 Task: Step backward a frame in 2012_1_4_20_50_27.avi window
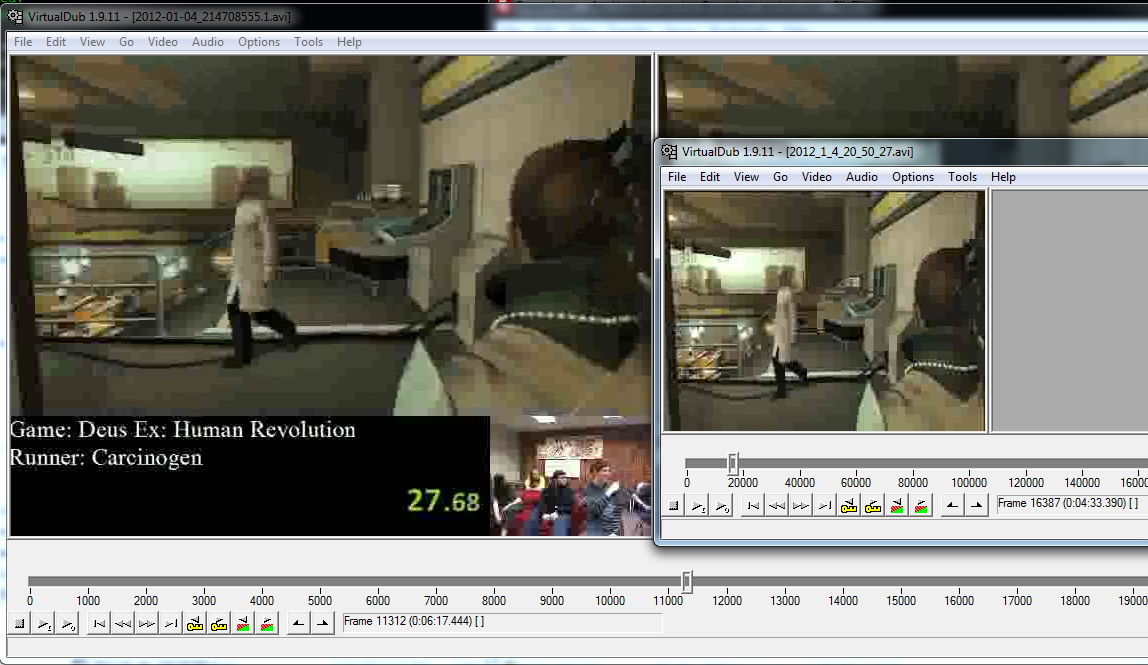pos(777,505)
